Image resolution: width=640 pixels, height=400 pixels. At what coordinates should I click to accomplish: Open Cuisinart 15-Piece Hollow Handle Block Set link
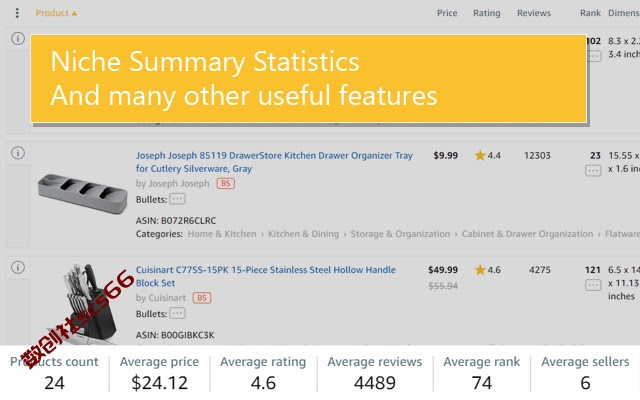coord(265,276)
